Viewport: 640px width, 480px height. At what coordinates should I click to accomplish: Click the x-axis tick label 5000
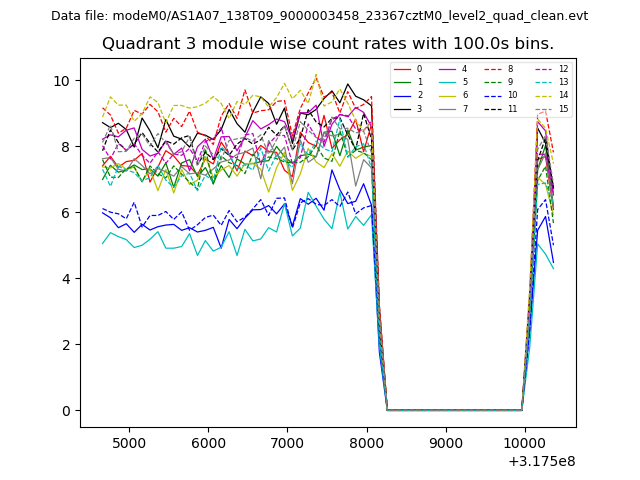(x=129, y=443)
